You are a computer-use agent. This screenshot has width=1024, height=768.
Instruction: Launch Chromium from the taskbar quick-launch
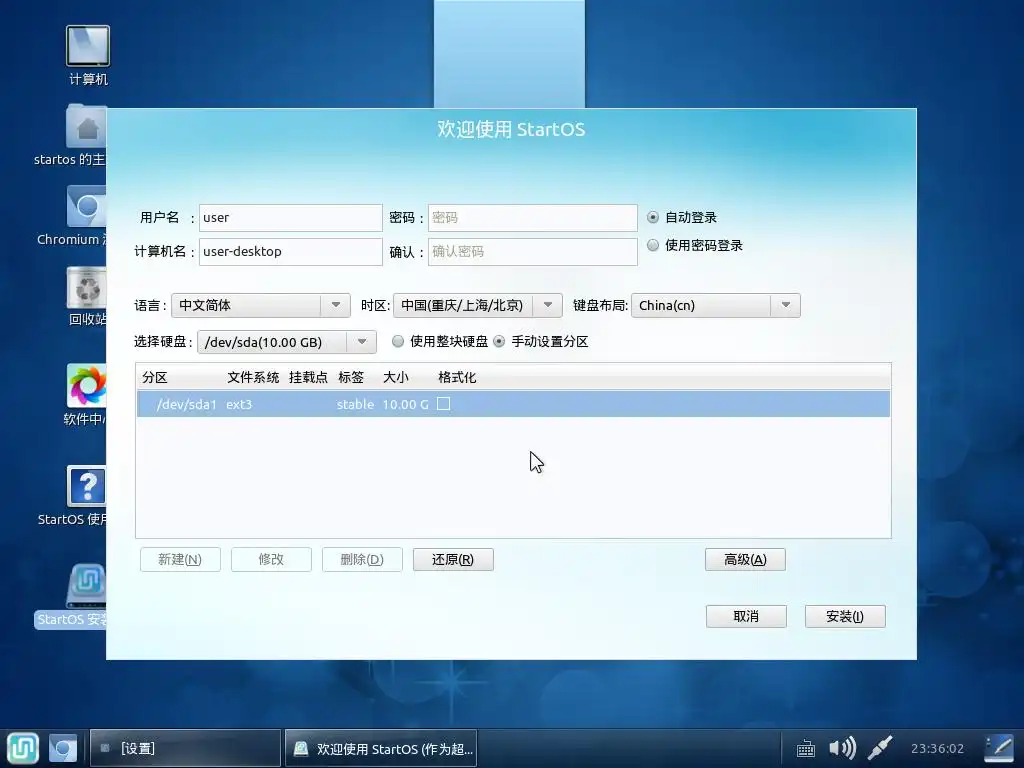[x=63, y=748]
